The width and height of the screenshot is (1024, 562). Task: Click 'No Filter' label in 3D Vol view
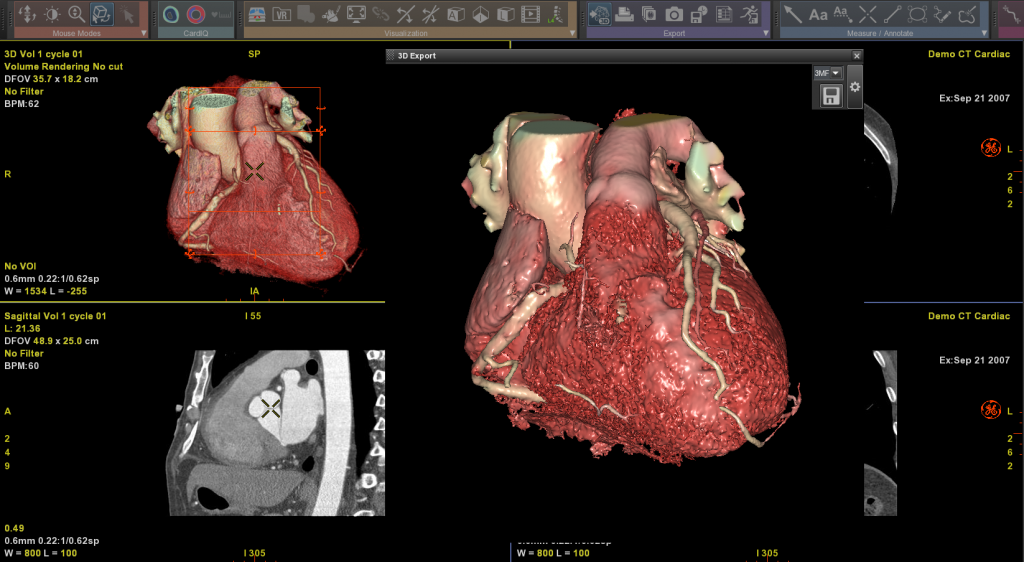[x=24, y=91]
